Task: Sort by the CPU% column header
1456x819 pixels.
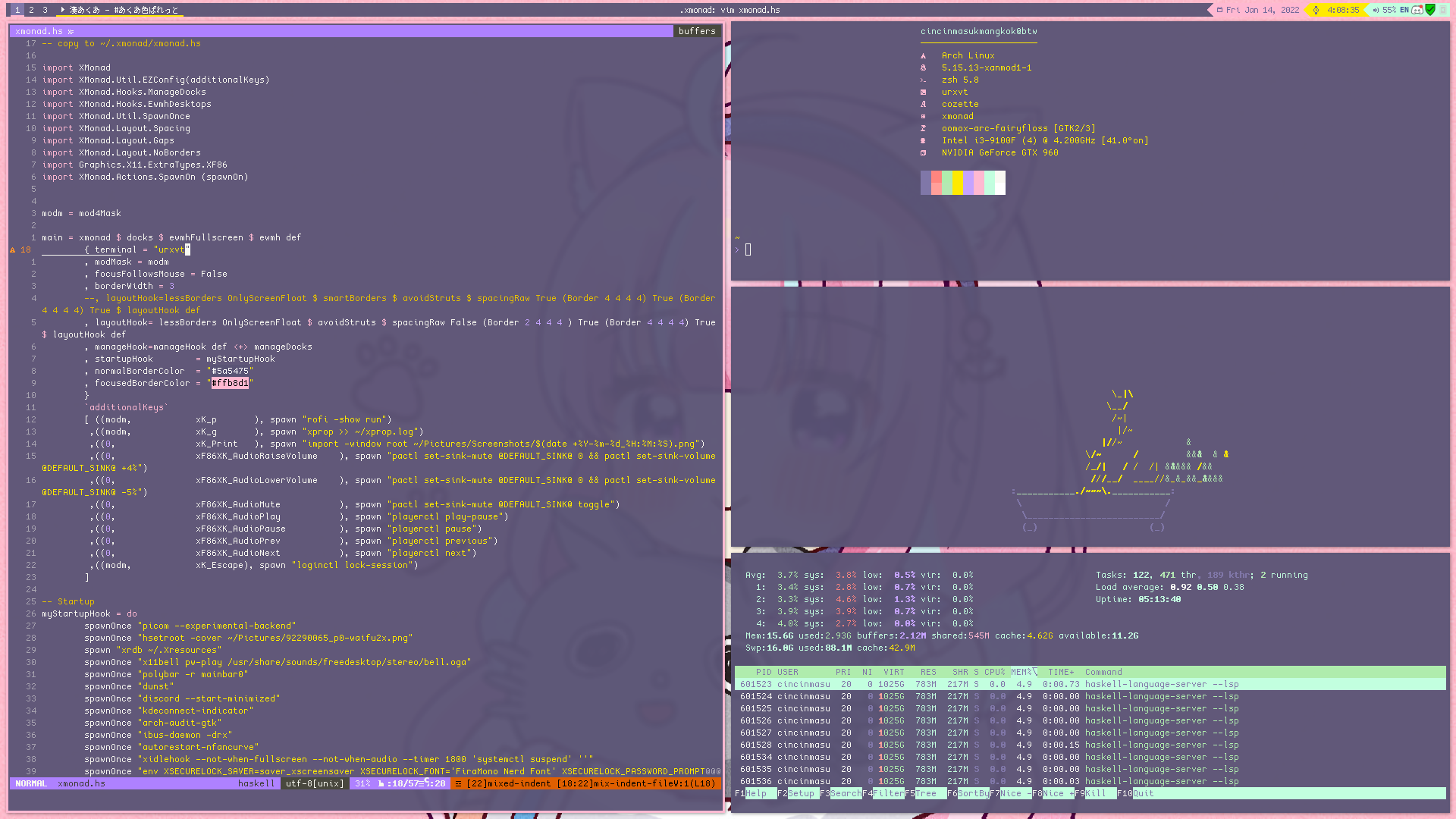Action: coord(994,672)
